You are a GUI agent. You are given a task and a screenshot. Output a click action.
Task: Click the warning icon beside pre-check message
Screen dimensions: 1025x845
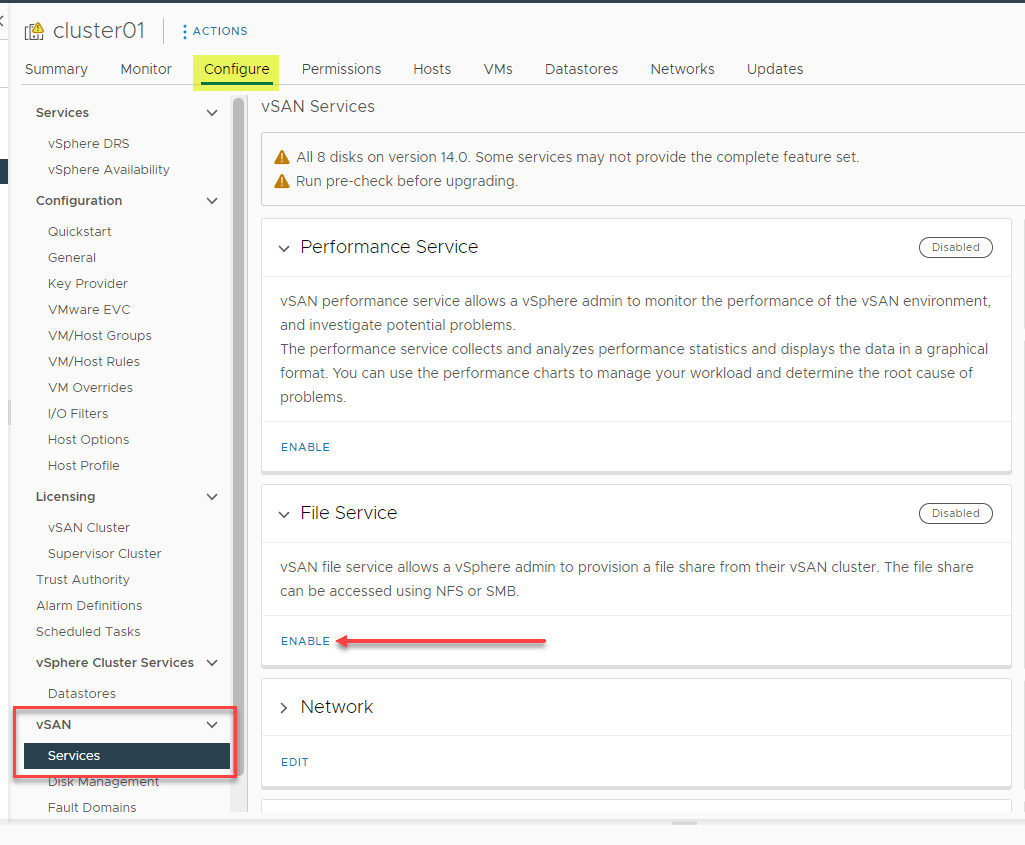click(281, 181)
